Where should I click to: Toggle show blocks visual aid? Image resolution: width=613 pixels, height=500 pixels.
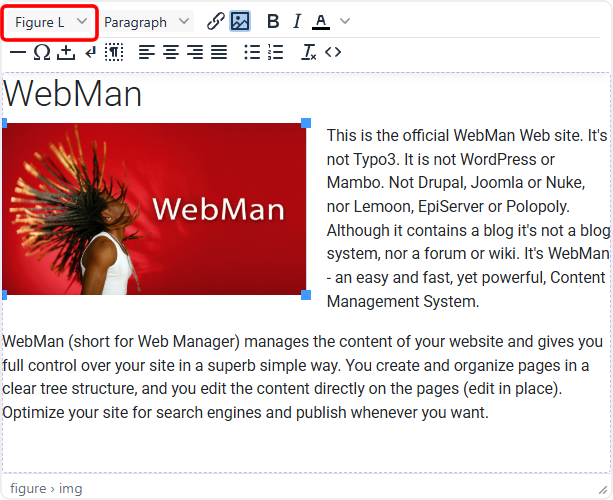114,52
